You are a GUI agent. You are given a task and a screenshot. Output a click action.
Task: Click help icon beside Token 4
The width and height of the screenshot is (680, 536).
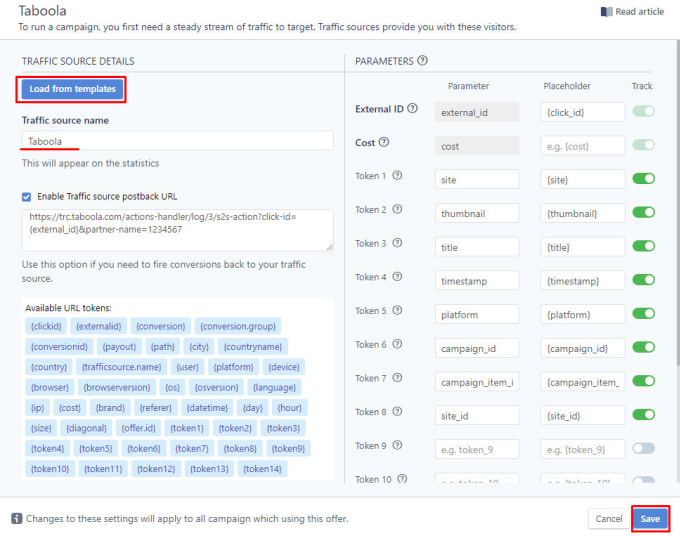[x=397, y=277]
